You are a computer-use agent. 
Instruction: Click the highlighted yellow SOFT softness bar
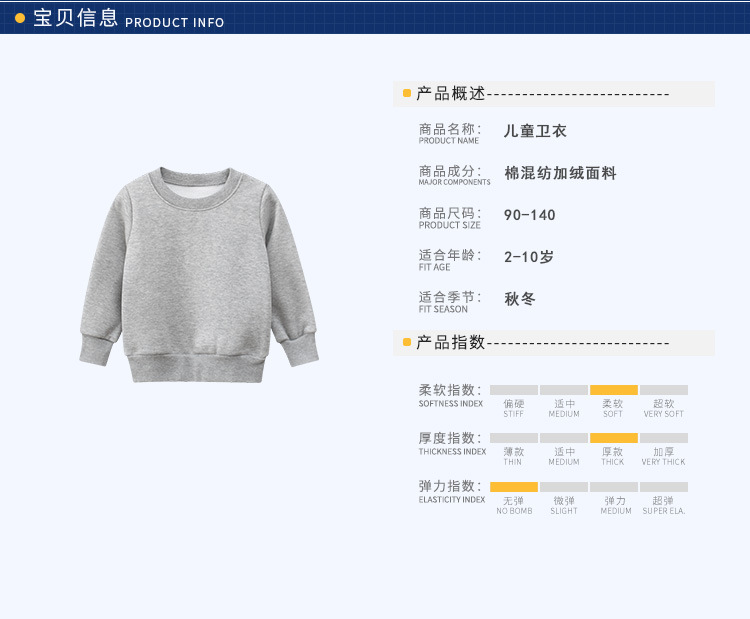[614, 390]
